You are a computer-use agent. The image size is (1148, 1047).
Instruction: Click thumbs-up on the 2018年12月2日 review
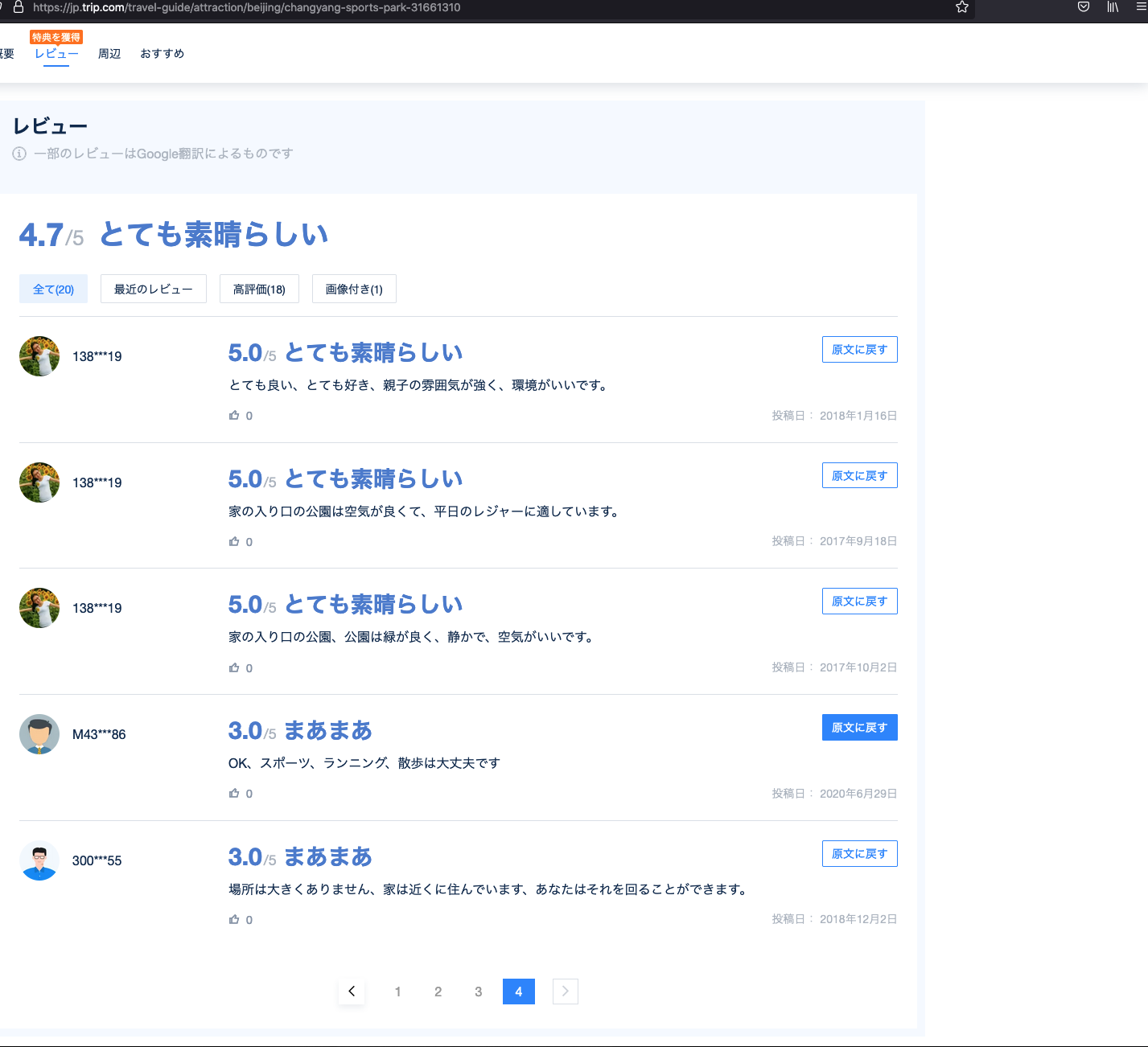click(234, 919)
